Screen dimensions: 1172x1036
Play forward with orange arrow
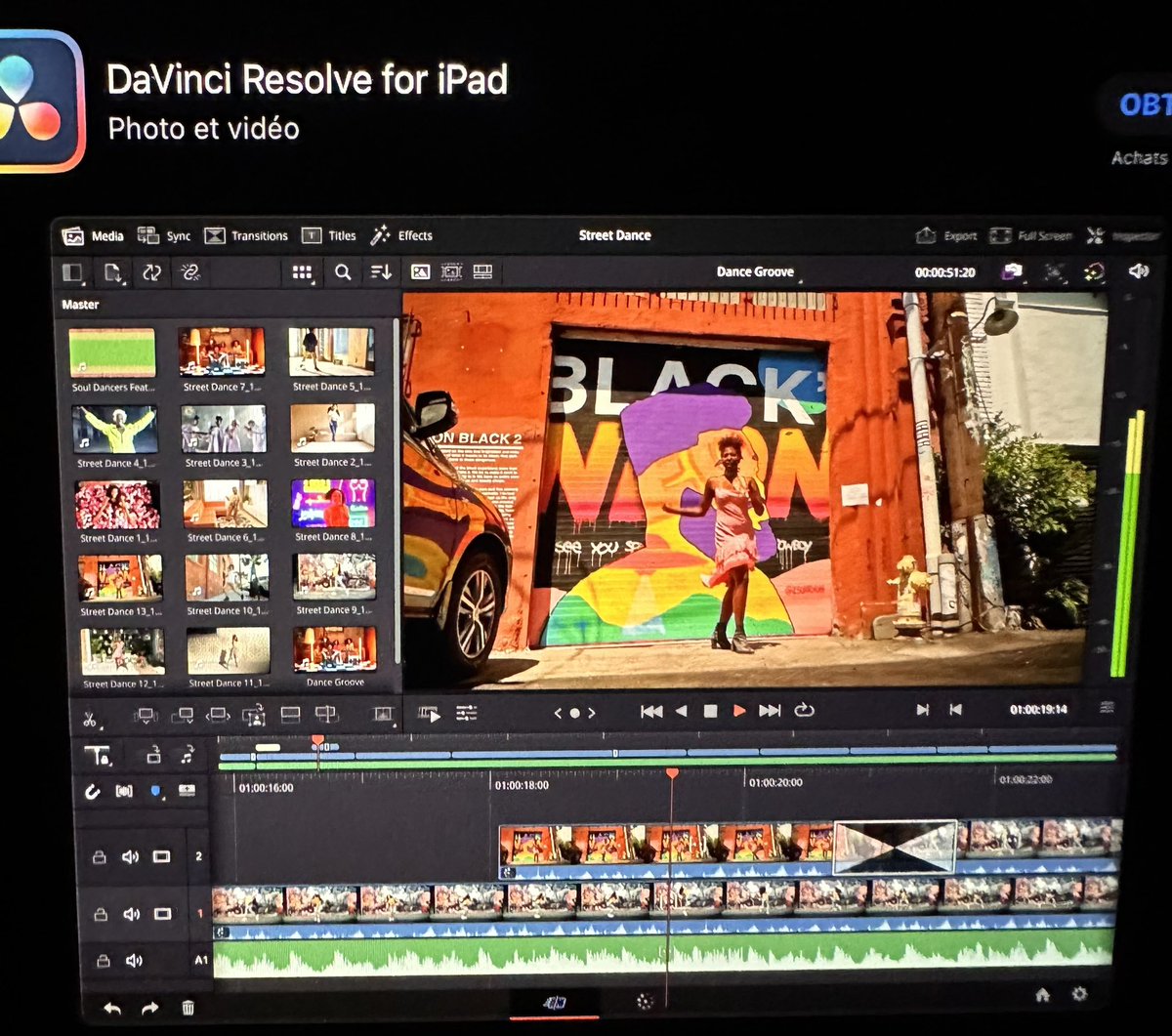pos(739,712)
